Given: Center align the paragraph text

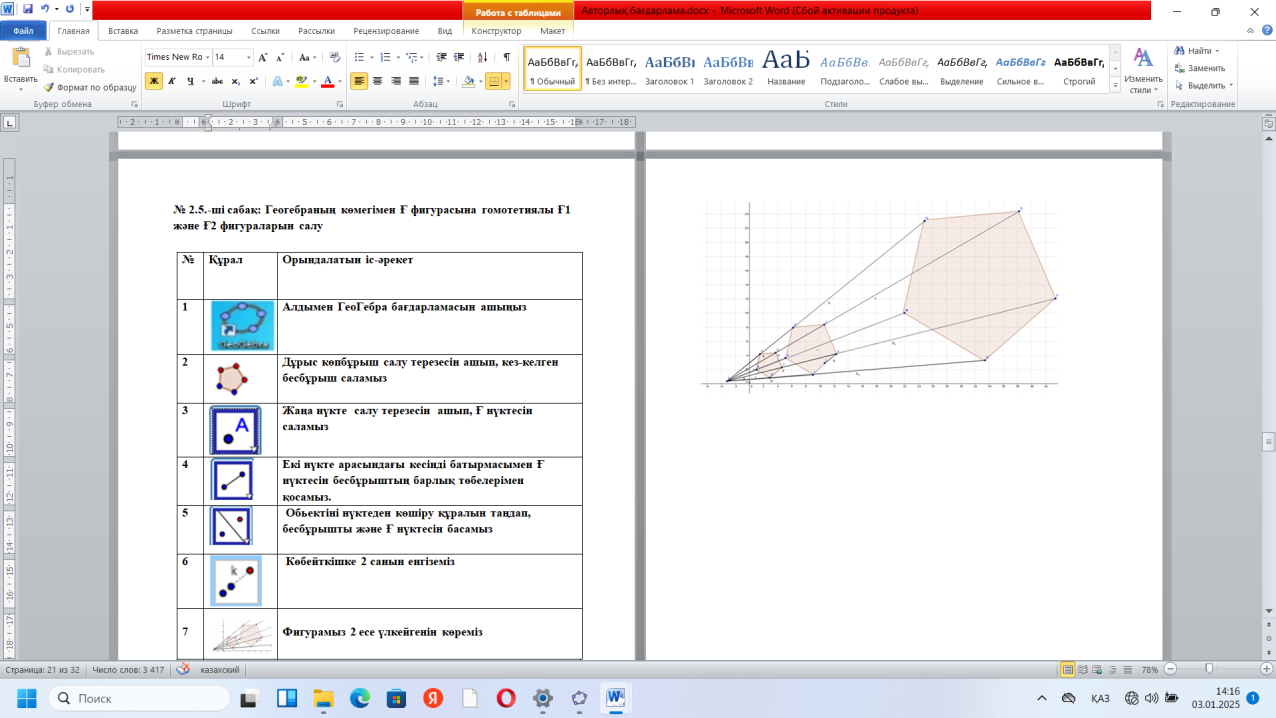Looking at the screenshot, I should click(378, 81).
